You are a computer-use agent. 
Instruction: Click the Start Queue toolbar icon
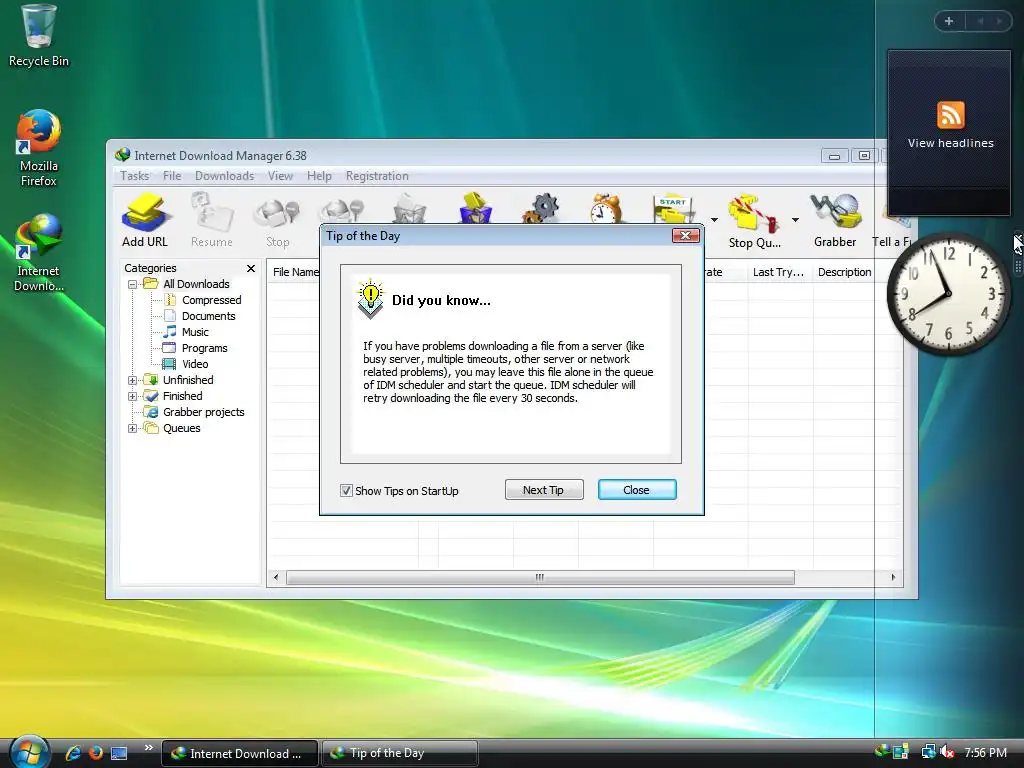tap(673, 208)
